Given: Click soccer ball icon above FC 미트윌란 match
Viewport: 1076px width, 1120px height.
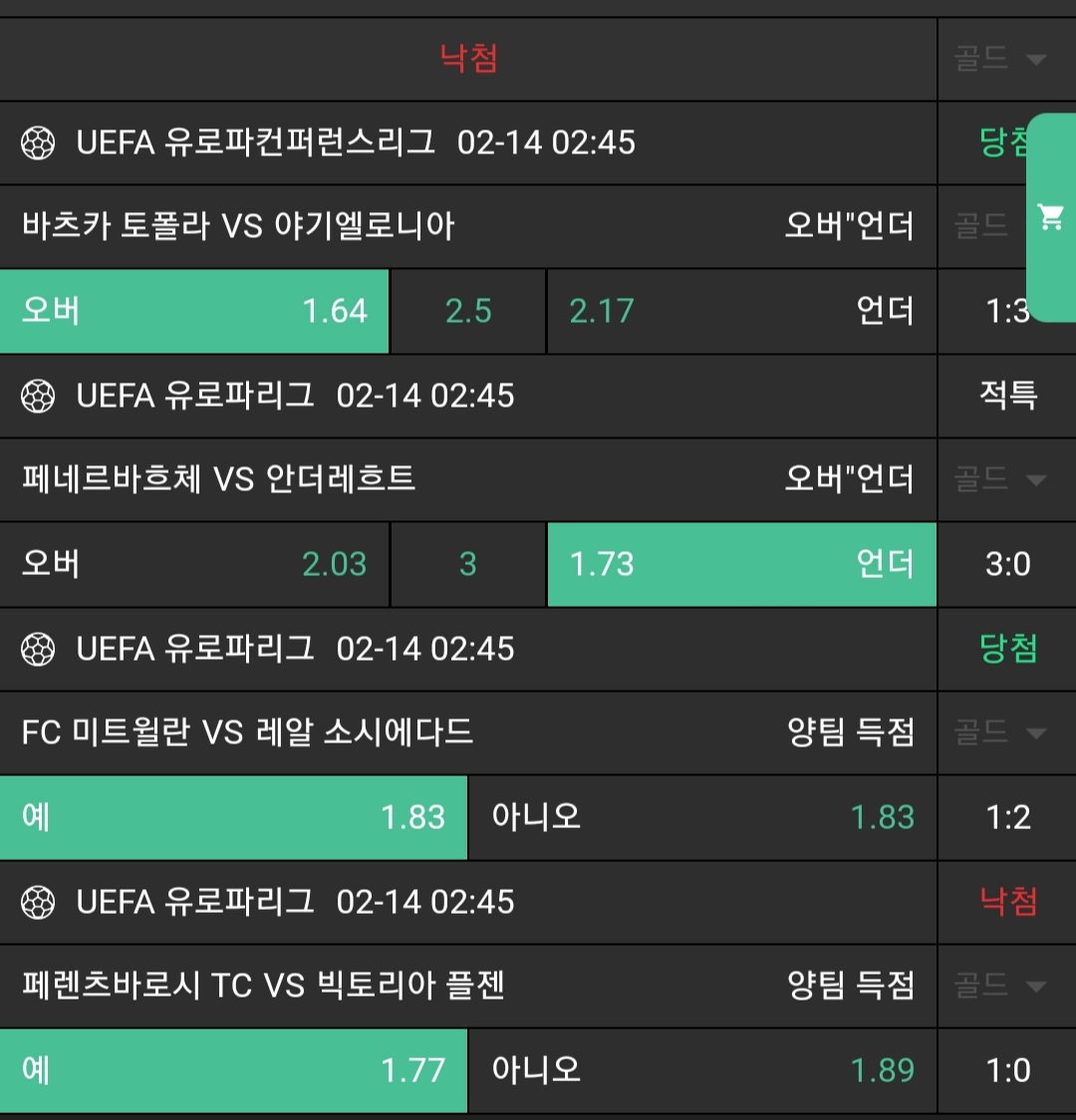Looking at the screenshot, I should click(x=38, y=650).
